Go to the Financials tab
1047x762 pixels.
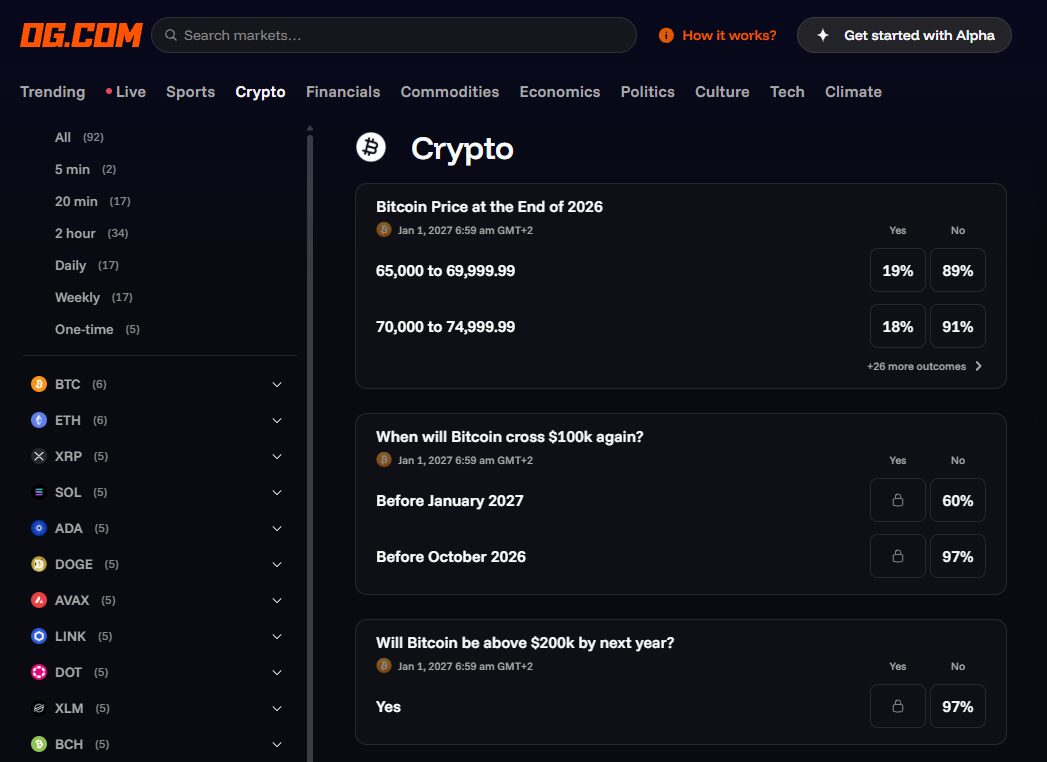pos(343,92)
